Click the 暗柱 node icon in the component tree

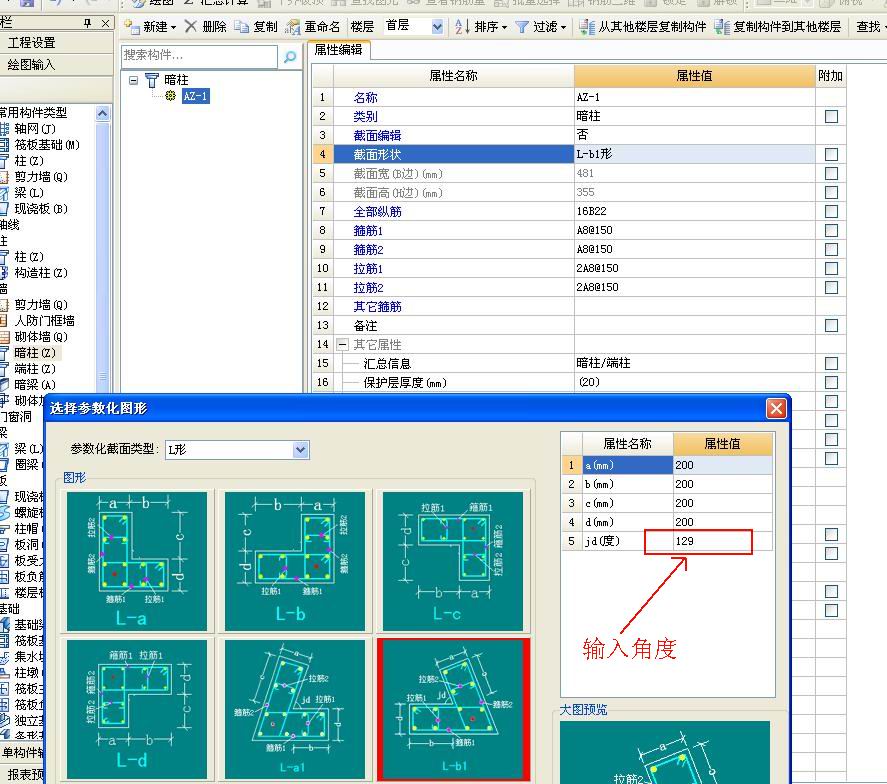click(152, 80)
